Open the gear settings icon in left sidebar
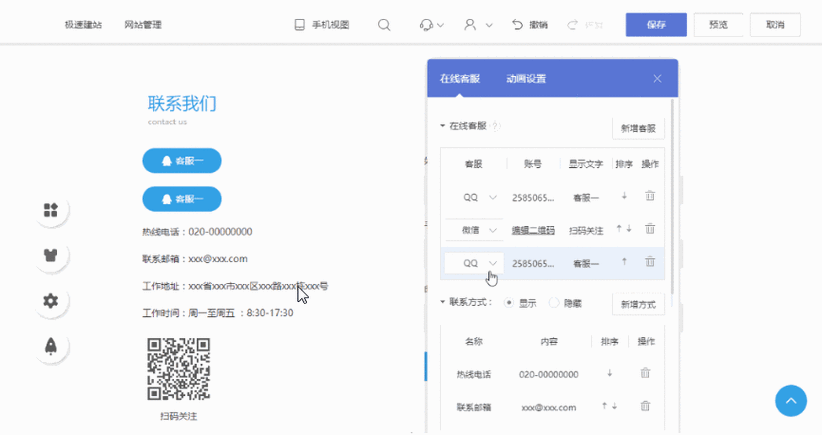Screen dimensions: 822x435 (51, 301)
